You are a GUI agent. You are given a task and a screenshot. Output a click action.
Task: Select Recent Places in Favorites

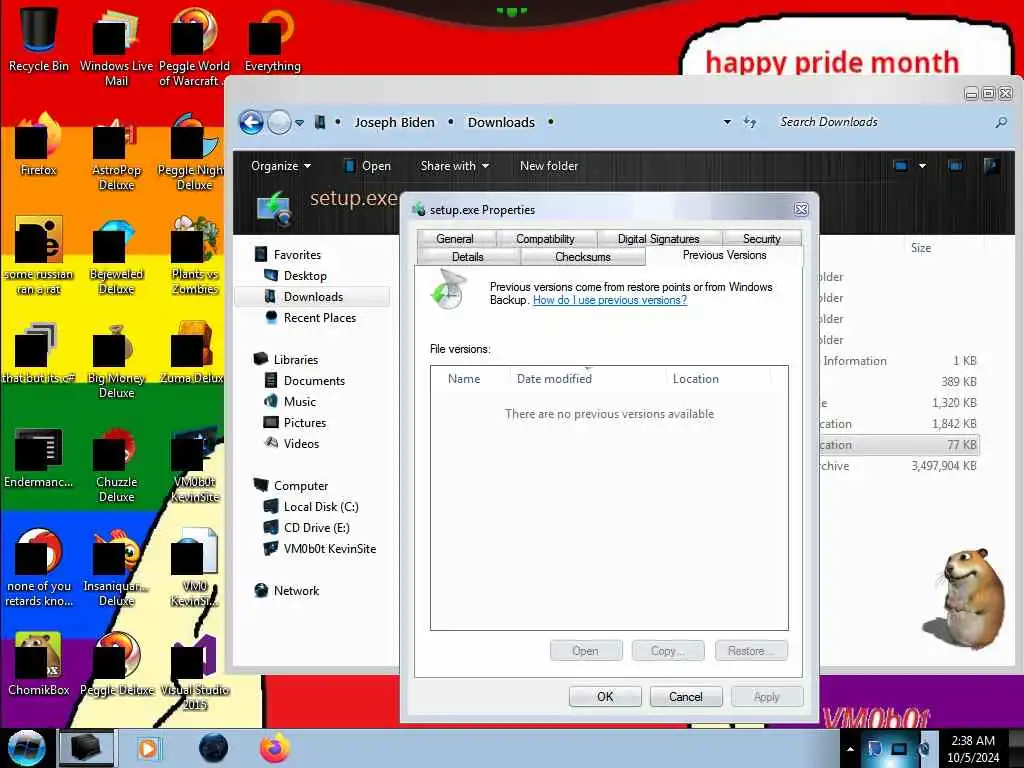(x=319, y=317)
